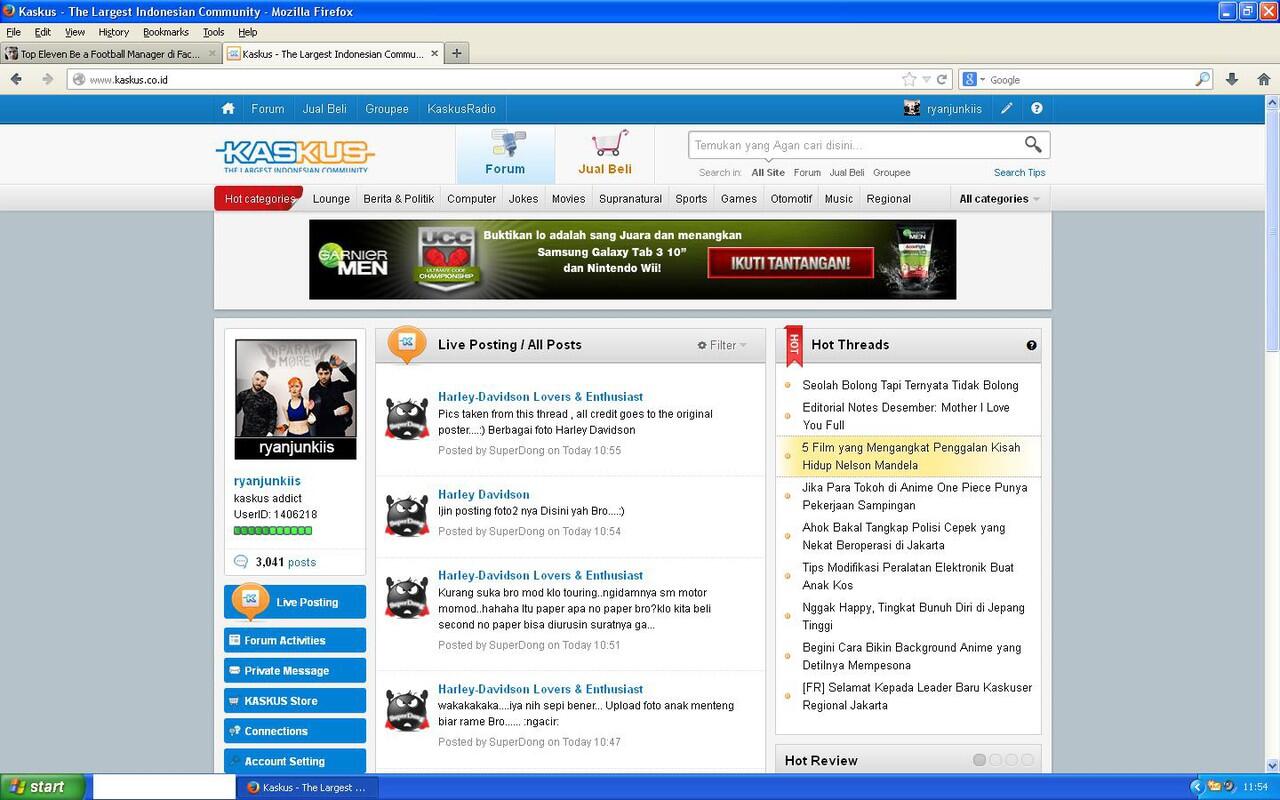
Task: Bookmark this page with the star icon
Action: tap(909, 79)
